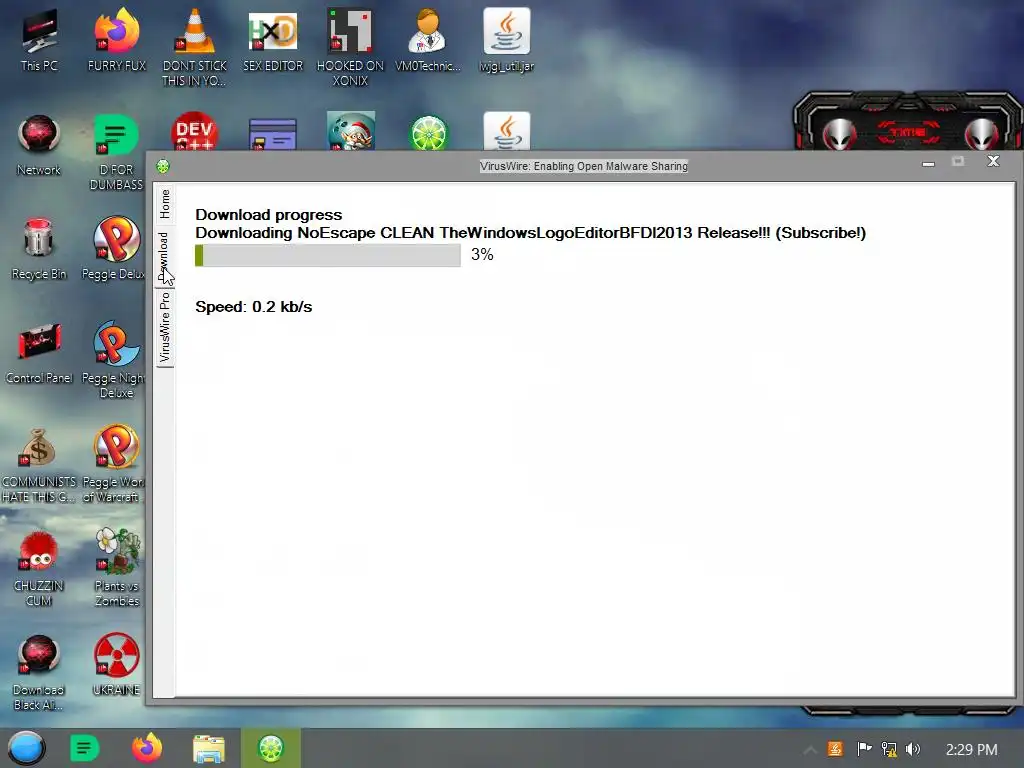Viewport: 1024px width, 768px height.
Task: Open the green document app in taskbar
Action: coord(84,748)
